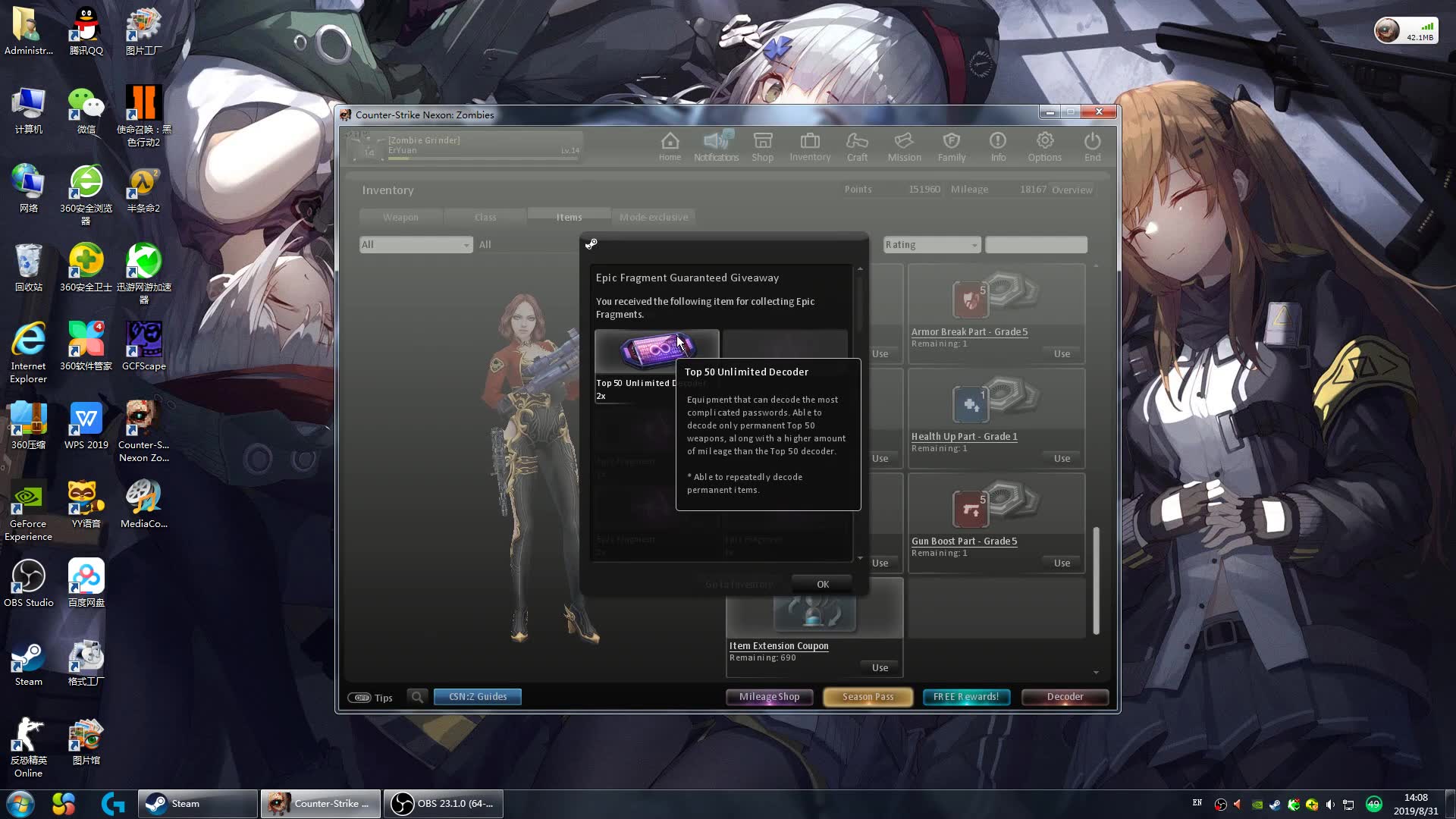Switch to the Weapon tab

tap(400, 218)
